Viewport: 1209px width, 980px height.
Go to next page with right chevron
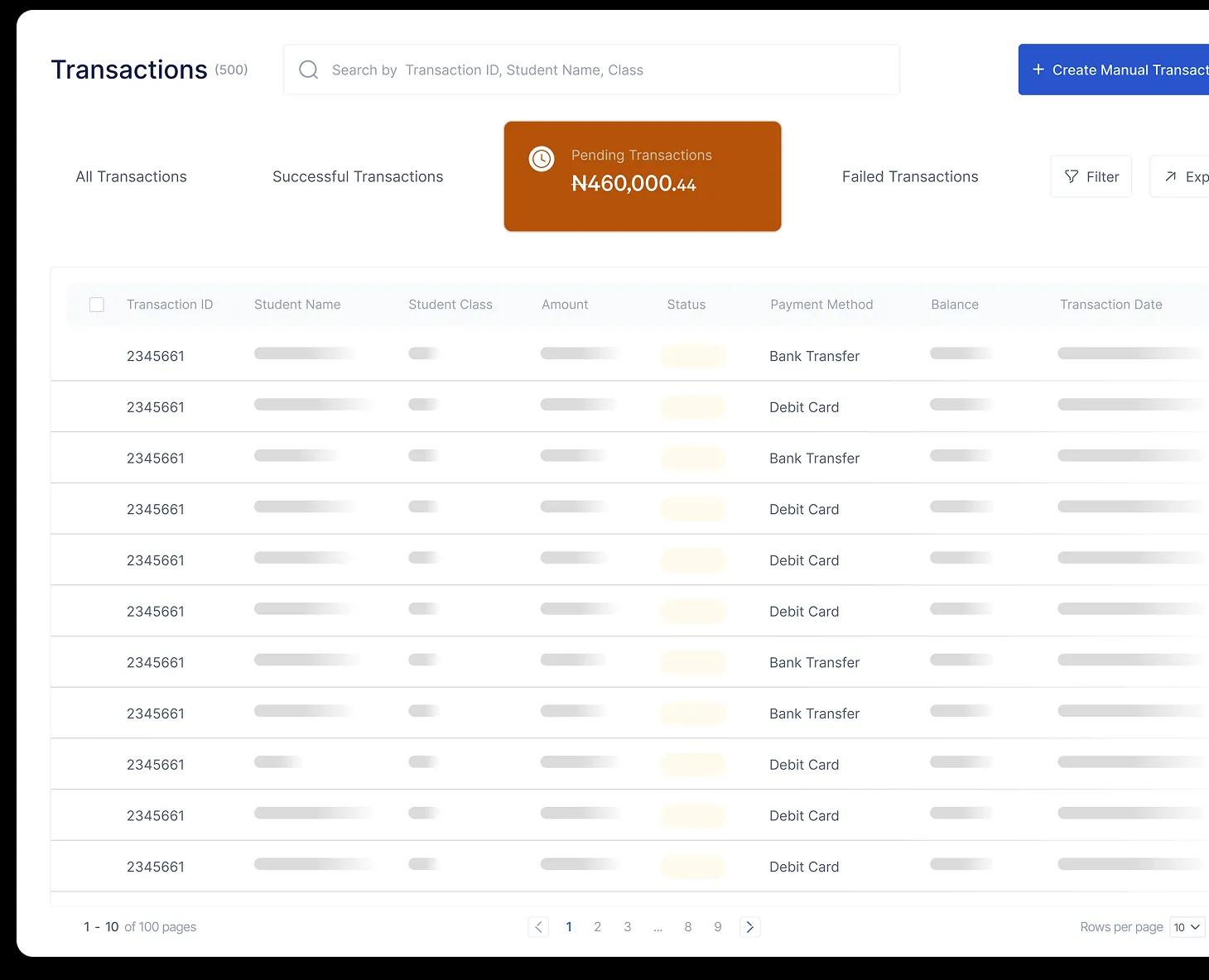point(749,927)
